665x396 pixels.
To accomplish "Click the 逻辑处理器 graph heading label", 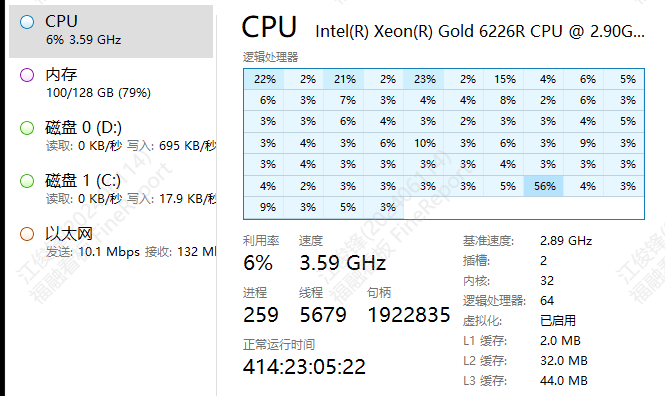I will 270,57.
